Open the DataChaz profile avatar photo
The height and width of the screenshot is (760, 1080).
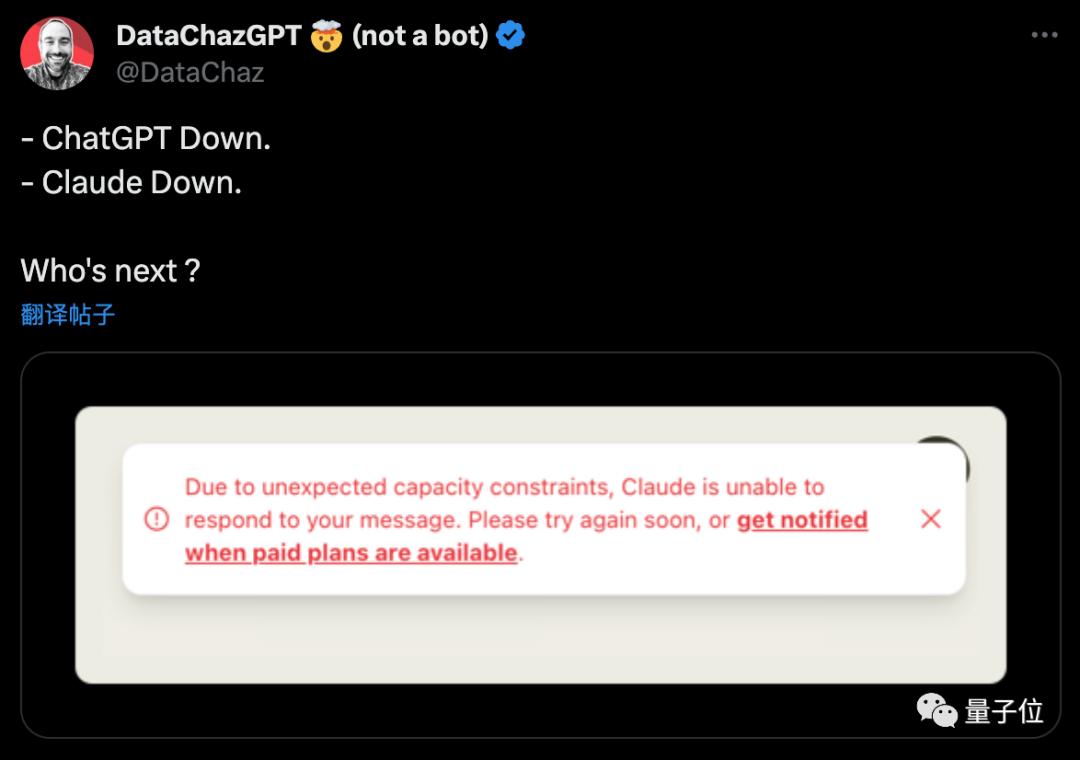click(x=57, y=54)
